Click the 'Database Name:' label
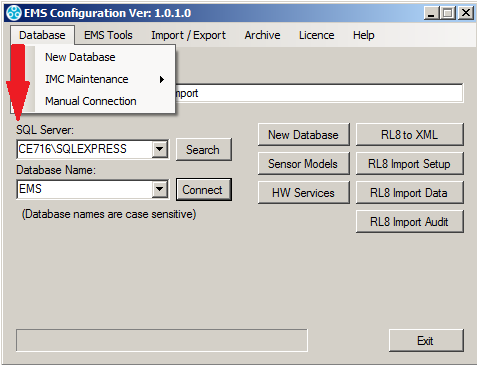Viewport: 477px width, 365px height. (x=56, y=170)
